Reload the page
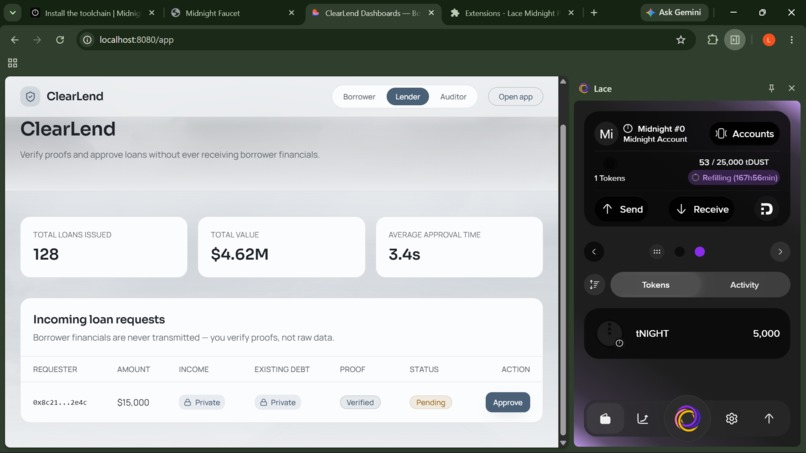 click(60, 40)
